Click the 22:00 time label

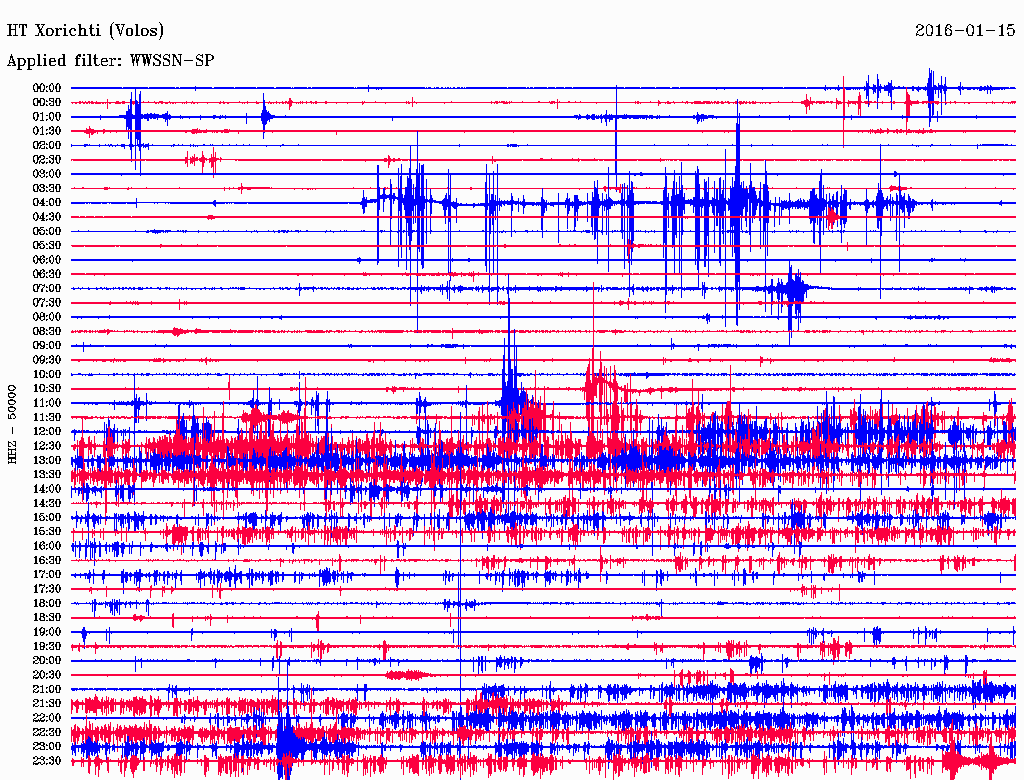coord(47,718)
